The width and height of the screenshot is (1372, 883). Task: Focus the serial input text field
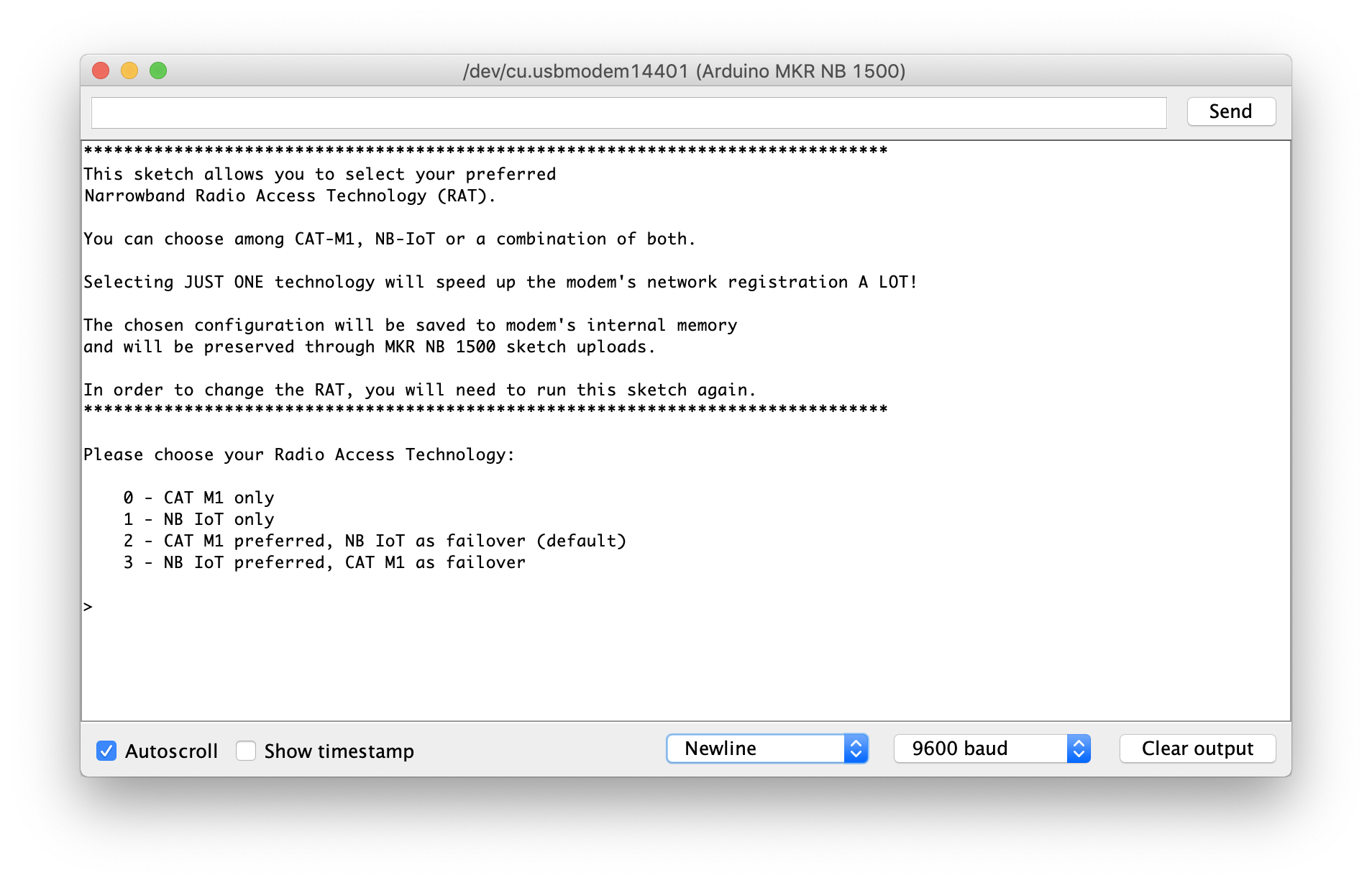coord(628,113)
